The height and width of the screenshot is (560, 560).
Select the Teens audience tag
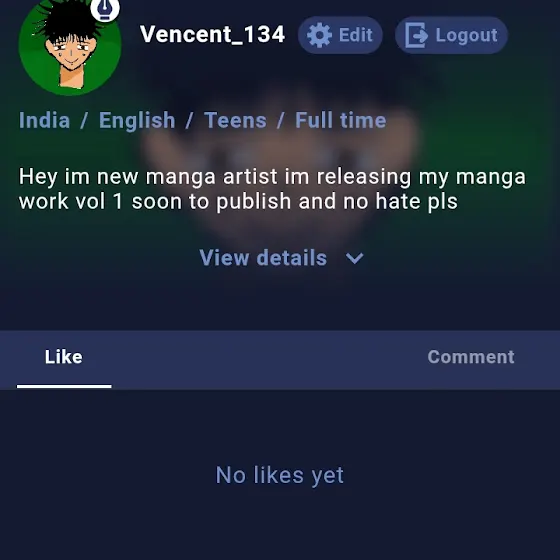(x=235, y=120)
